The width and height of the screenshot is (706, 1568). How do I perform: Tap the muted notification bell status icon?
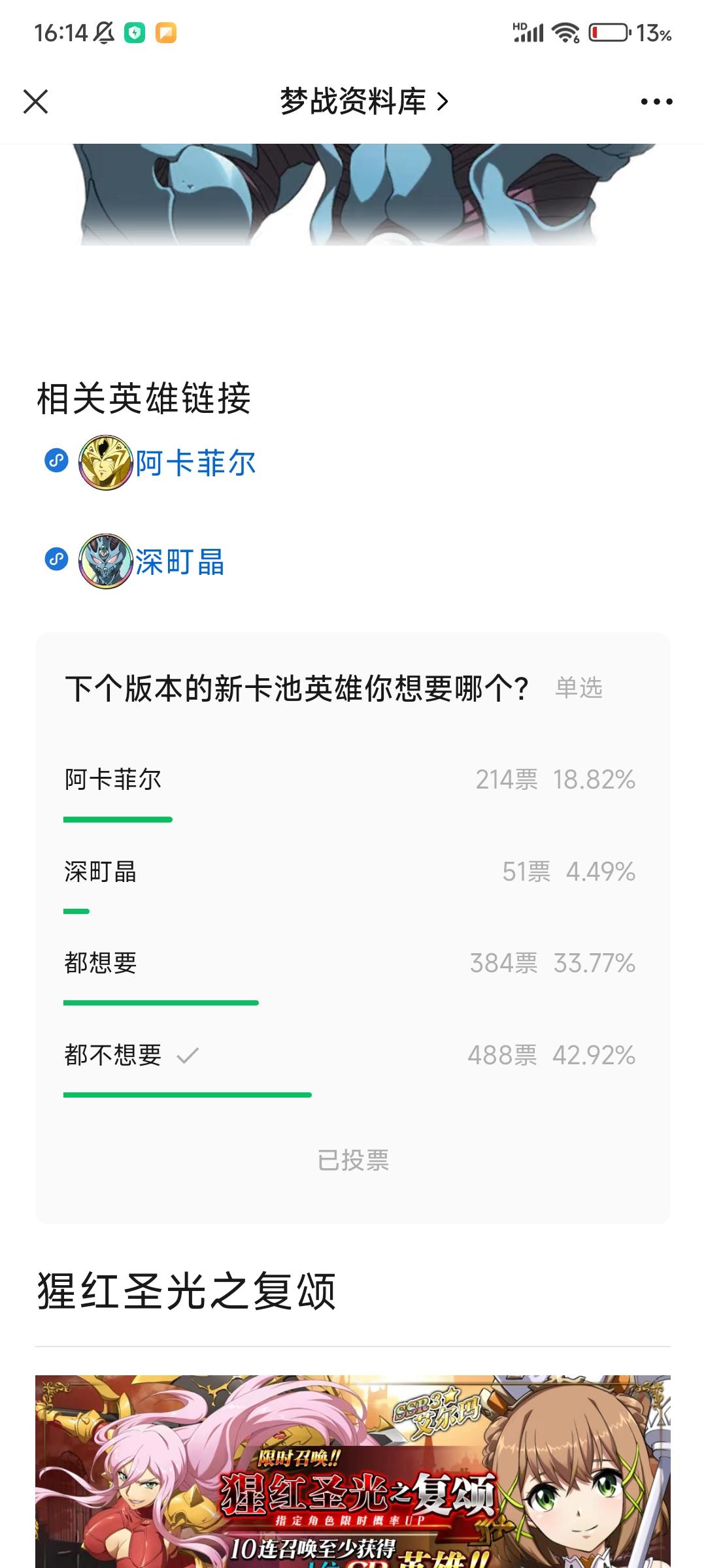[x=104, y=32]
